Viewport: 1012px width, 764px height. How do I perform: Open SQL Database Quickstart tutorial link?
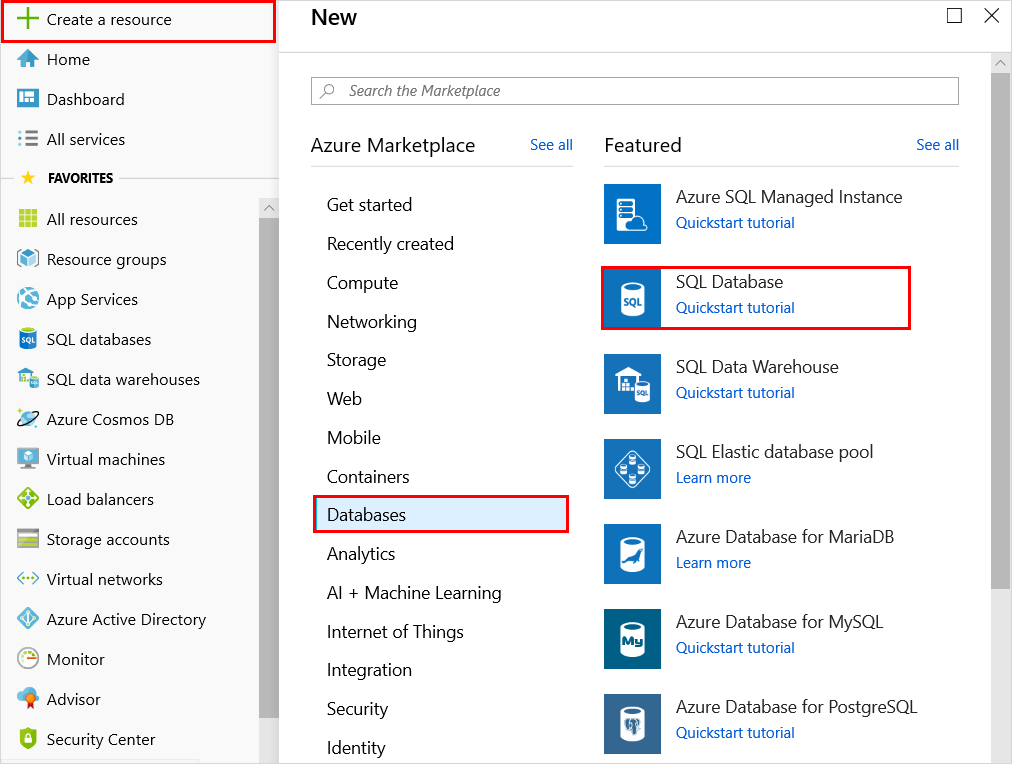point(735,308)
